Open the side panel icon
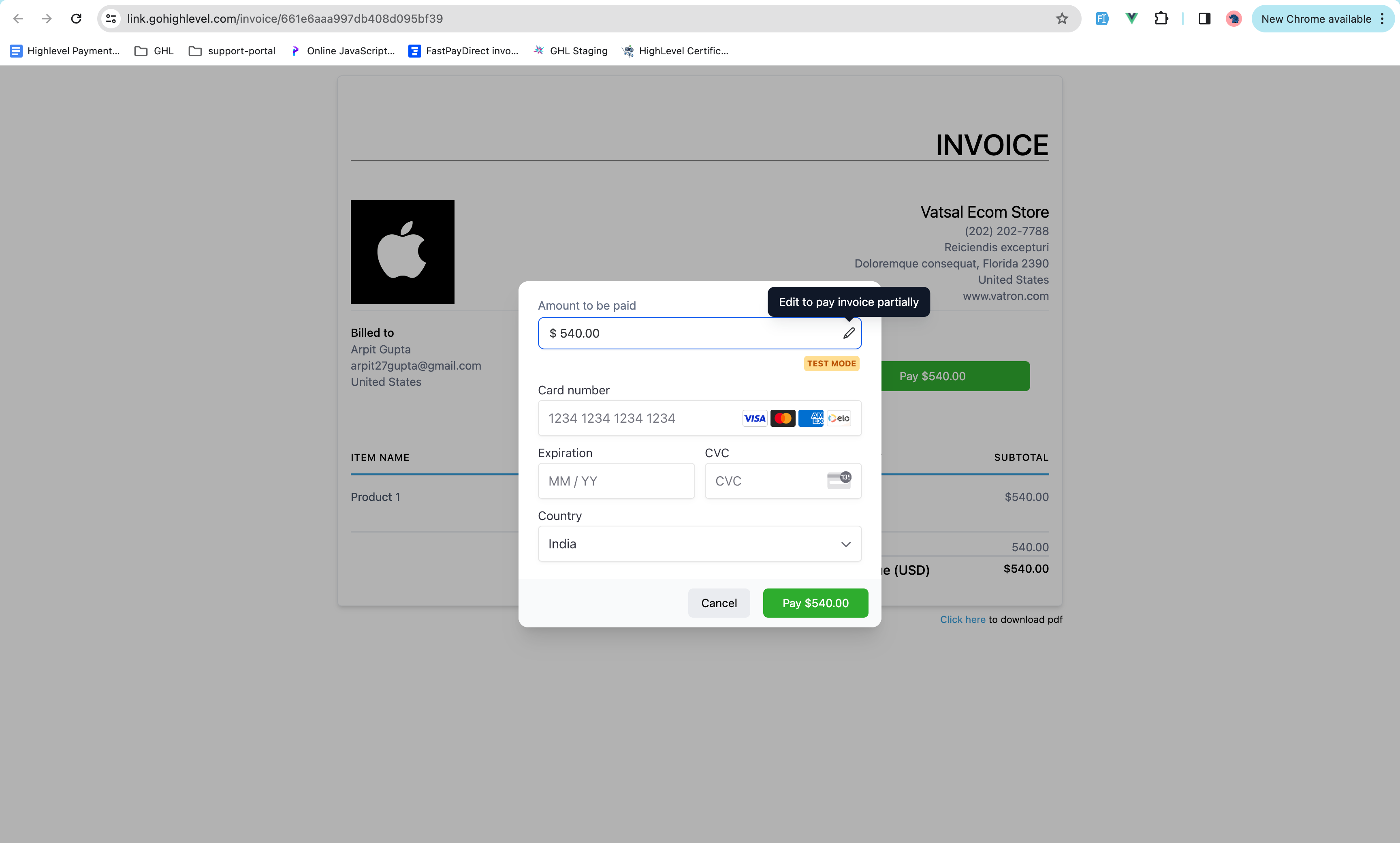 tap(1204, 19)
